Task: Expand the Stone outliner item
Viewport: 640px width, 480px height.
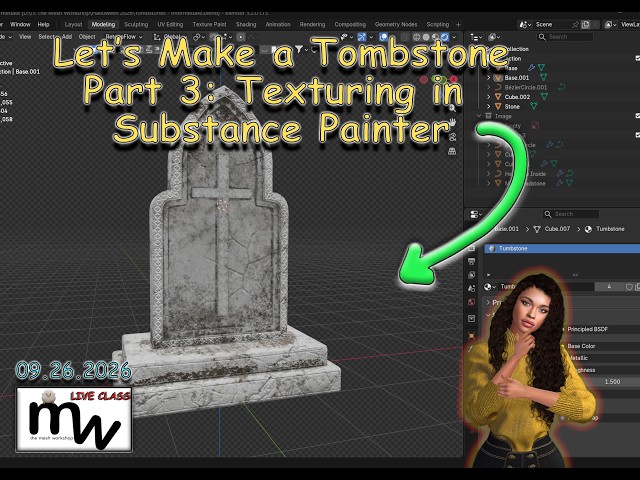Action: click(489, 107)
